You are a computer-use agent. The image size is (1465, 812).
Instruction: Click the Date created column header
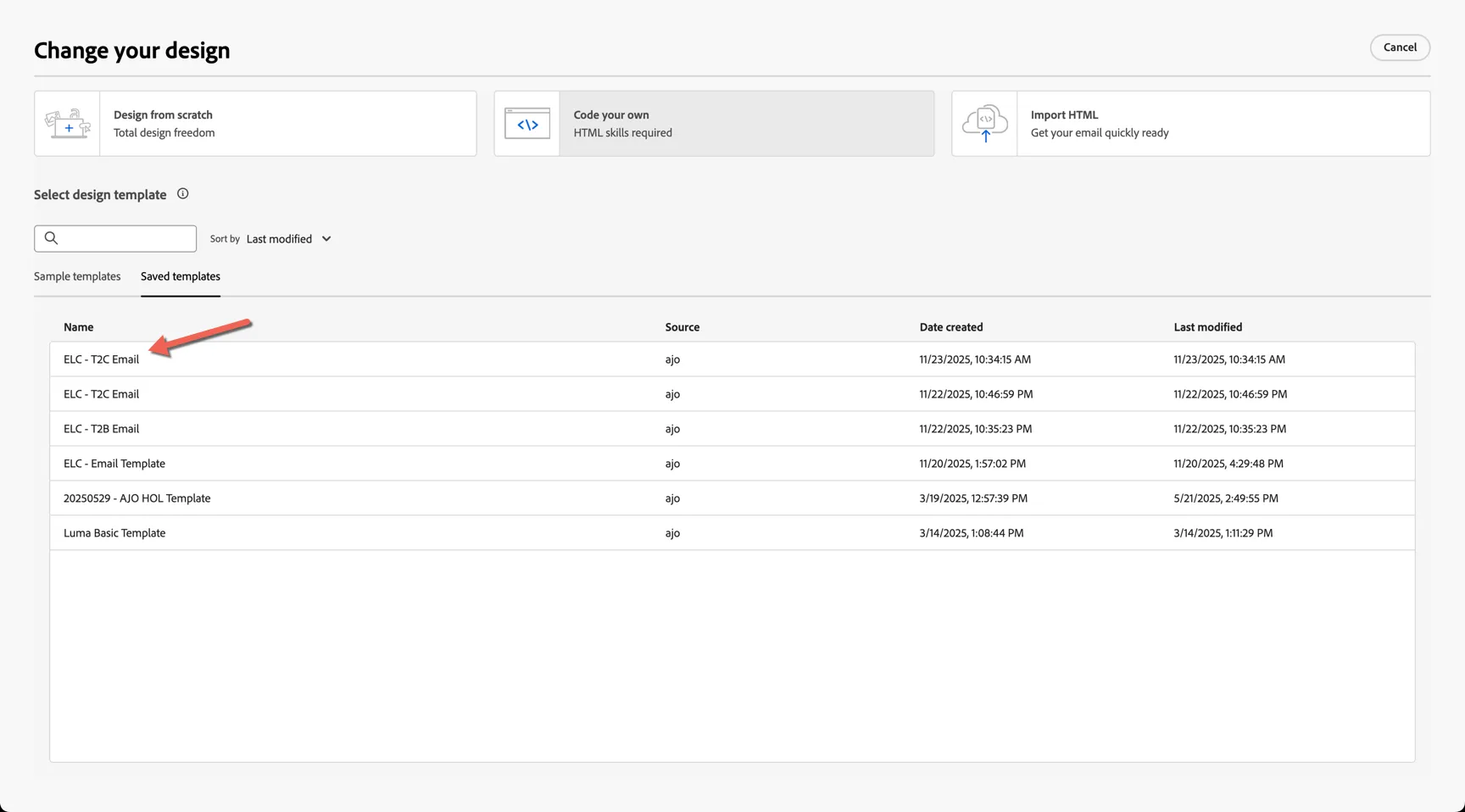tap(951, 327)
